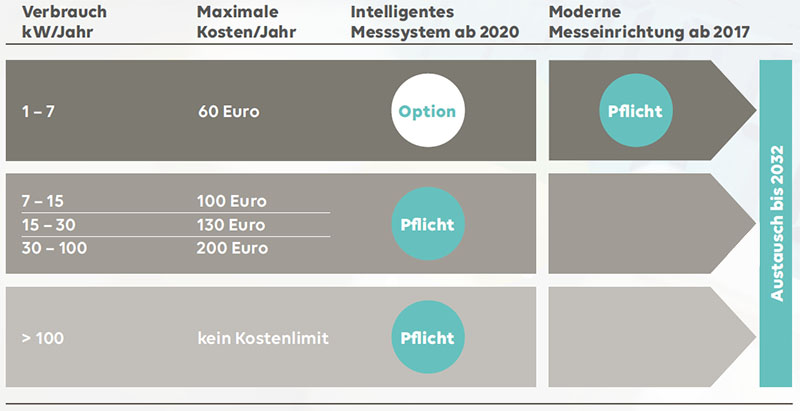Click the Verbrauch kW/Jahr column header
The width and height of the screenshot is (800, 411).
tap(64, 22)
